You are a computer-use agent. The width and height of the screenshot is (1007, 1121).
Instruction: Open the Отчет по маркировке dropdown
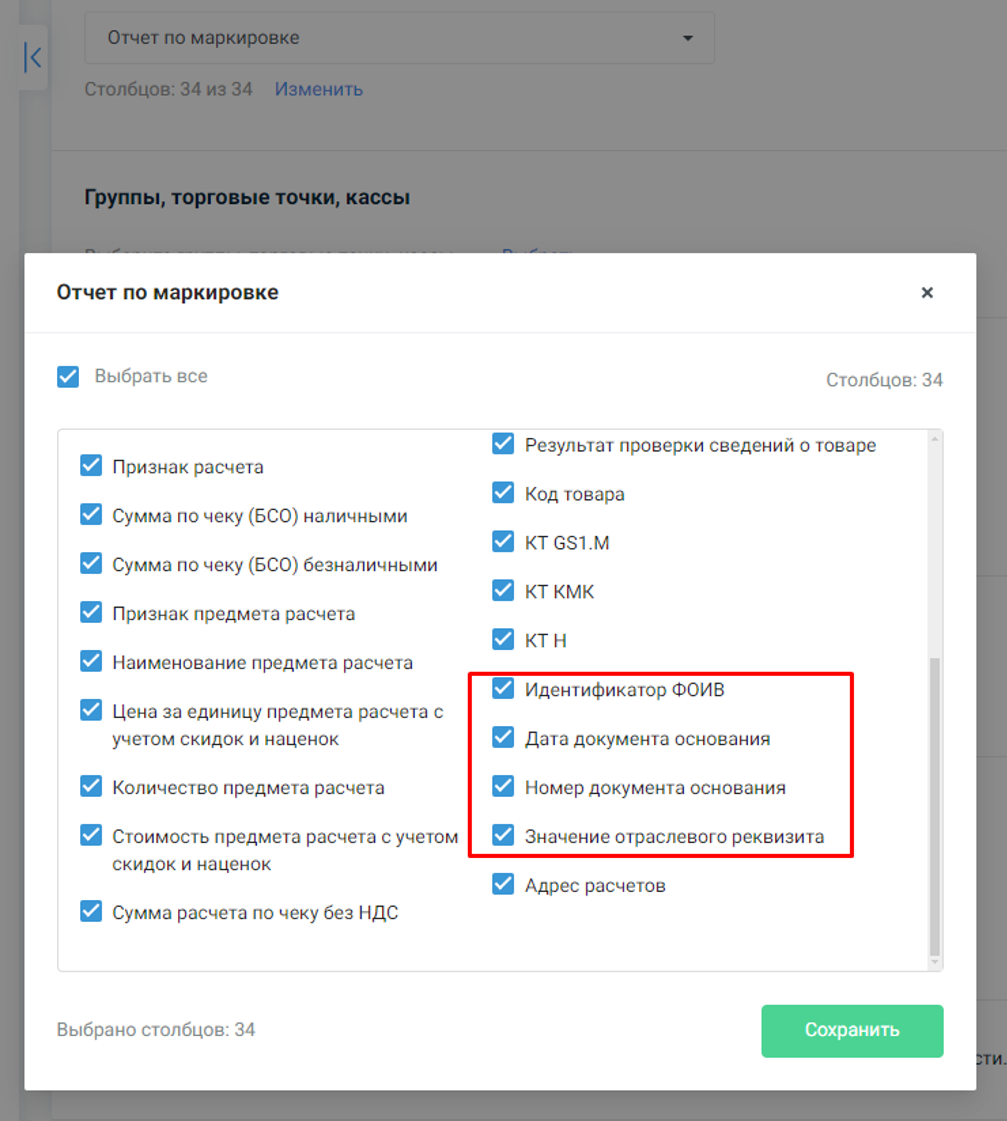[400, 38]
